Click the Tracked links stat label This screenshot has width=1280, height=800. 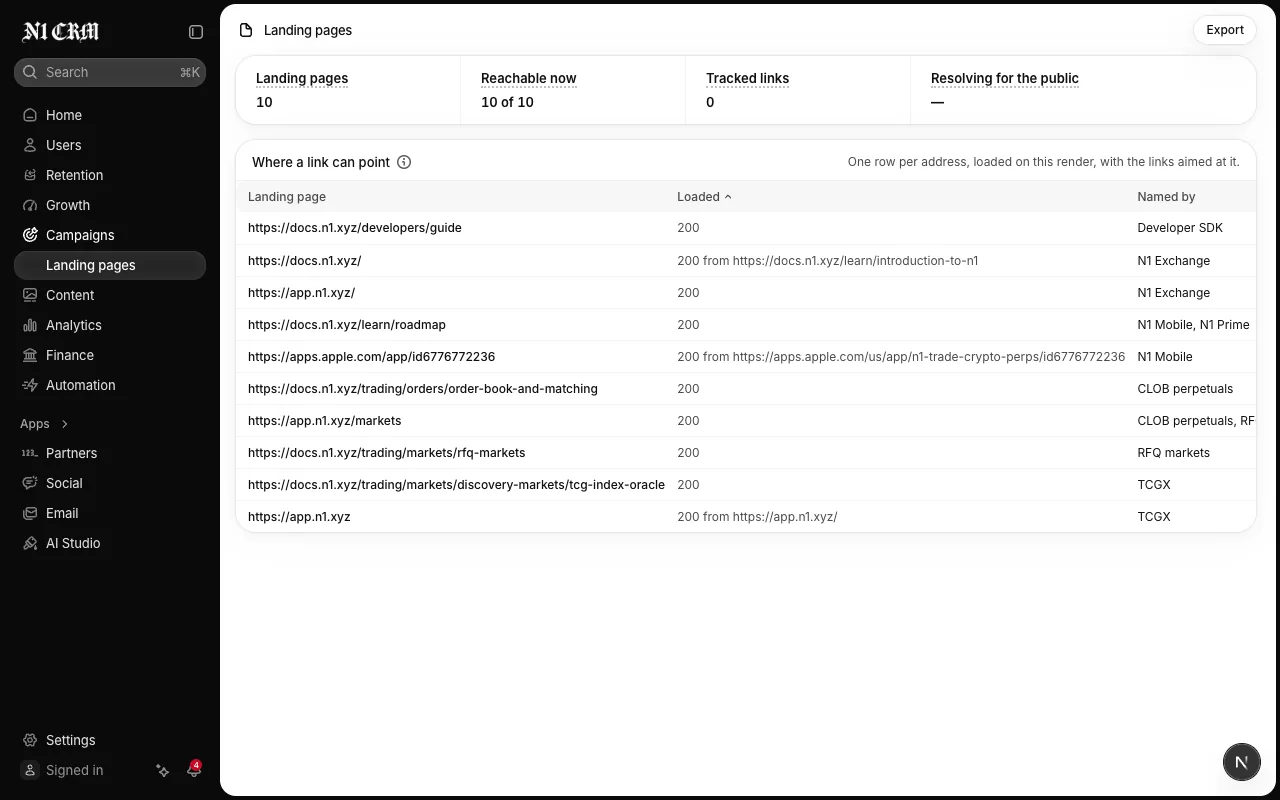tap(747, 78)
